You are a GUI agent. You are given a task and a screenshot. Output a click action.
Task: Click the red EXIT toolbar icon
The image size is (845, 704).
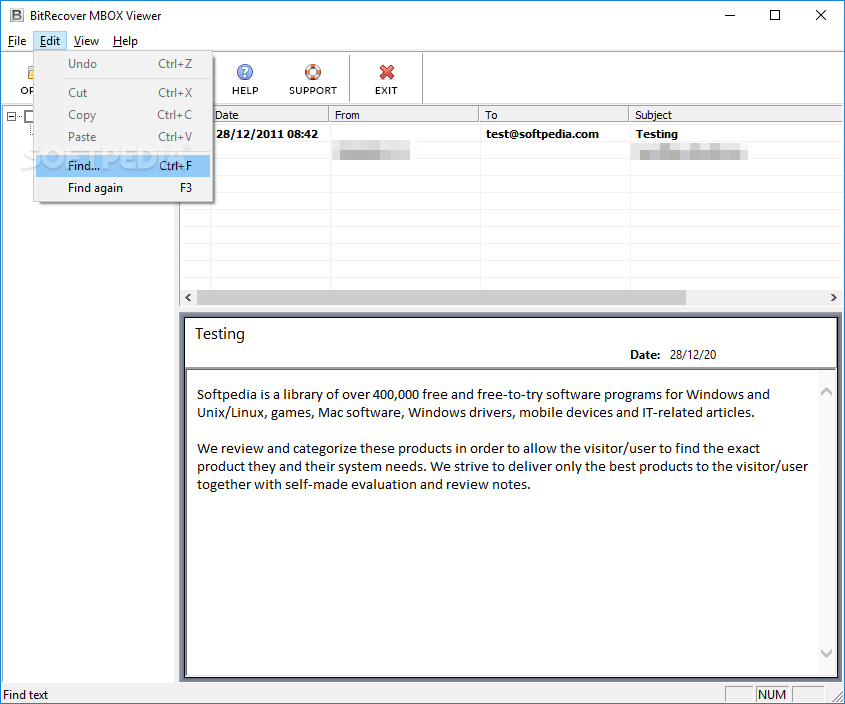point(386,72)
